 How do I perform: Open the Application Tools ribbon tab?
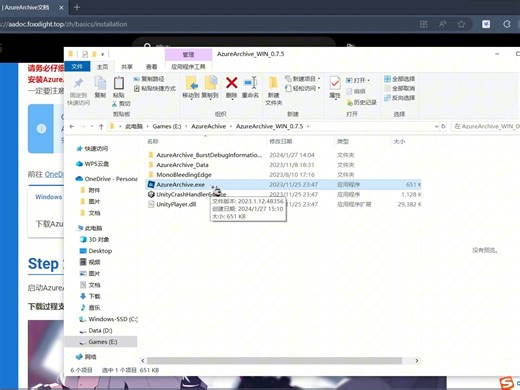[x=188, y=67]
